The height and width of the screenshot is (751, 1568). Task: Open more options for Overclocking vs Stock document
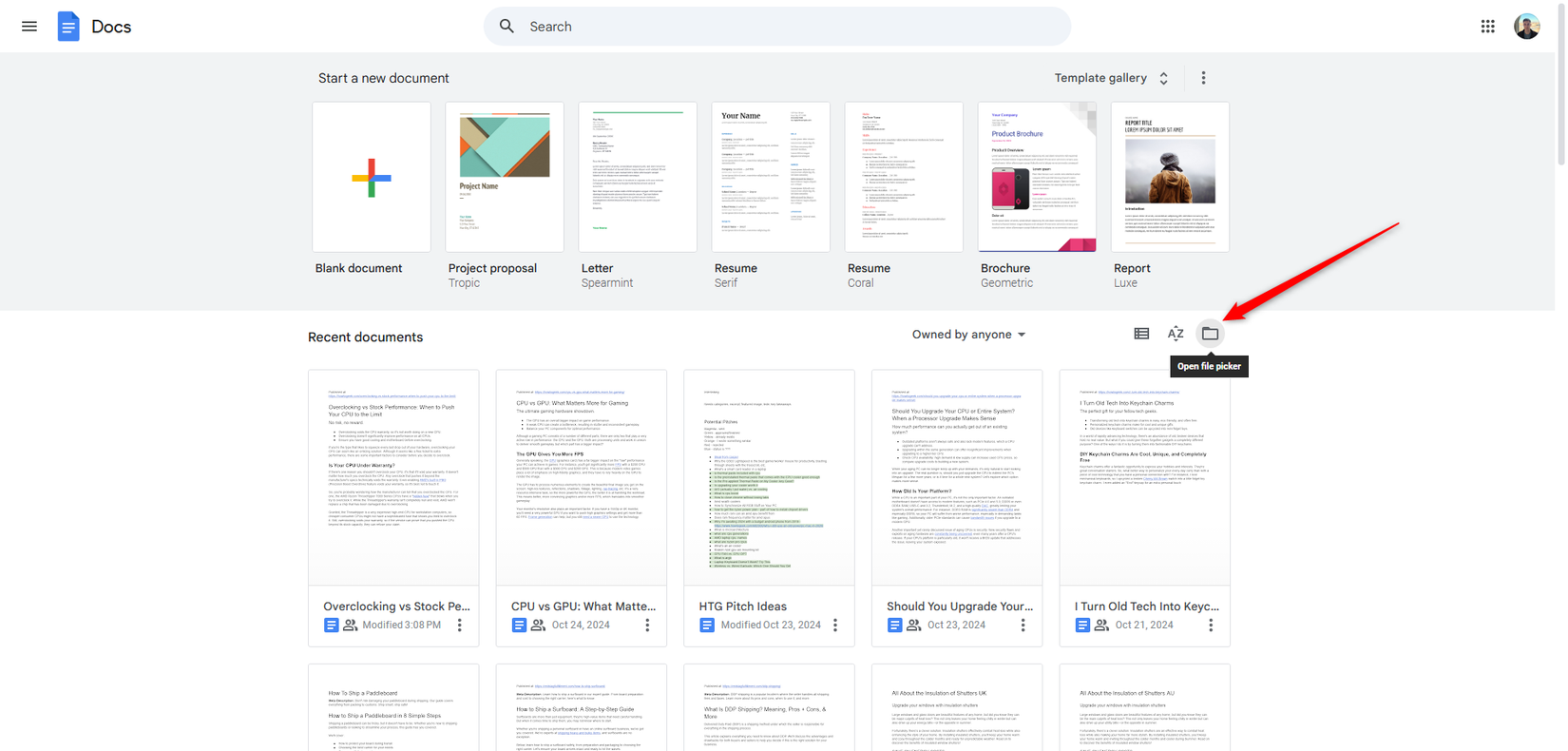(x=460, y=626)
